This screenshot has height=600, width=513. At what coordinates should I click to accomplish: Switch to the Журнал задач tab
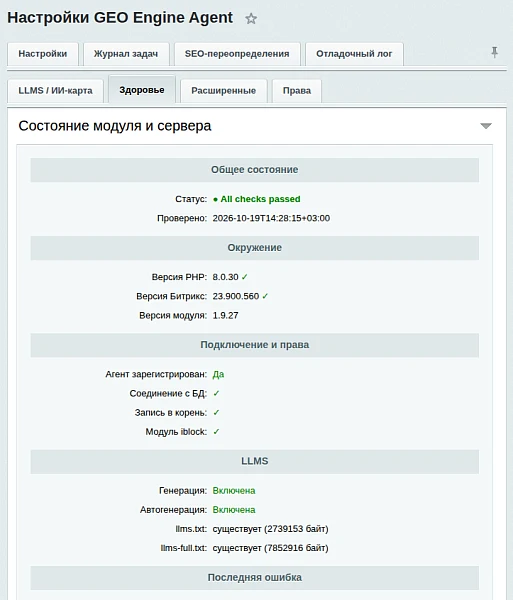(126, 54)
